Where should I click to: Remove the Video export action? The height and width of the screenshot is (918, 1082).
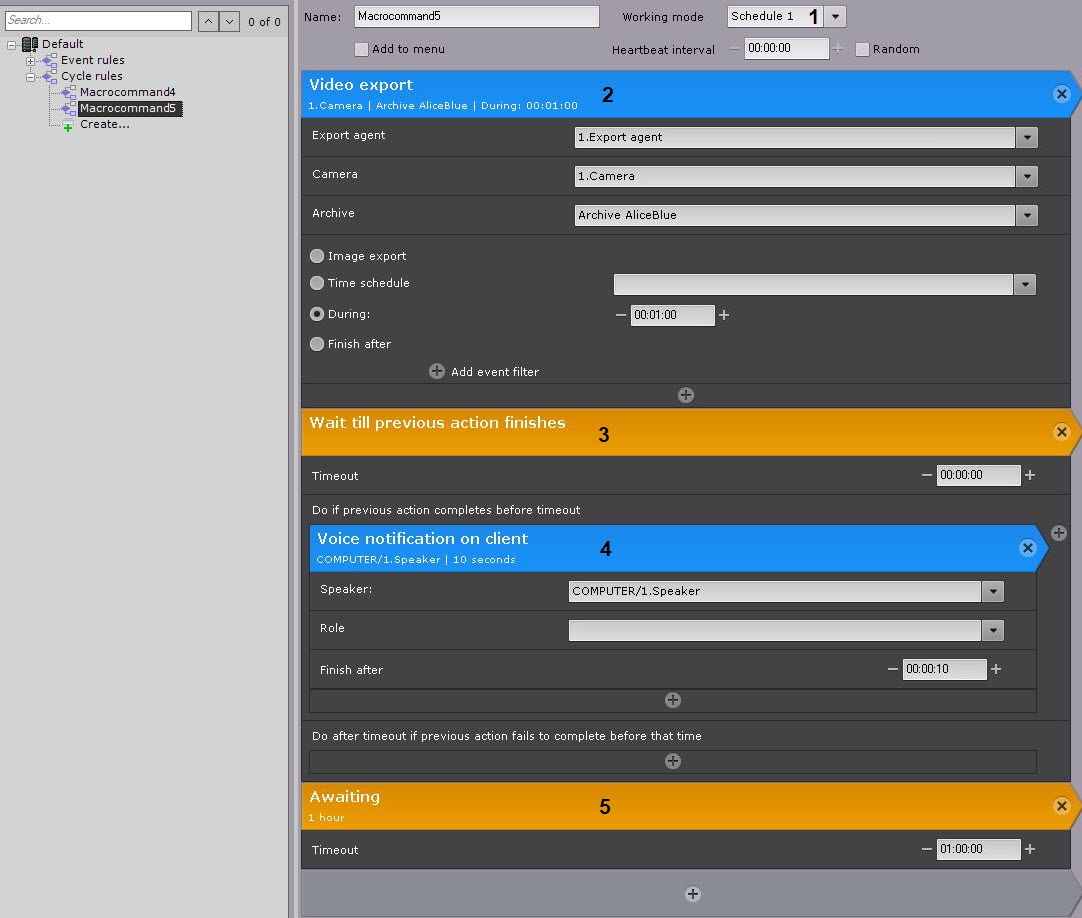(1061, 94)
